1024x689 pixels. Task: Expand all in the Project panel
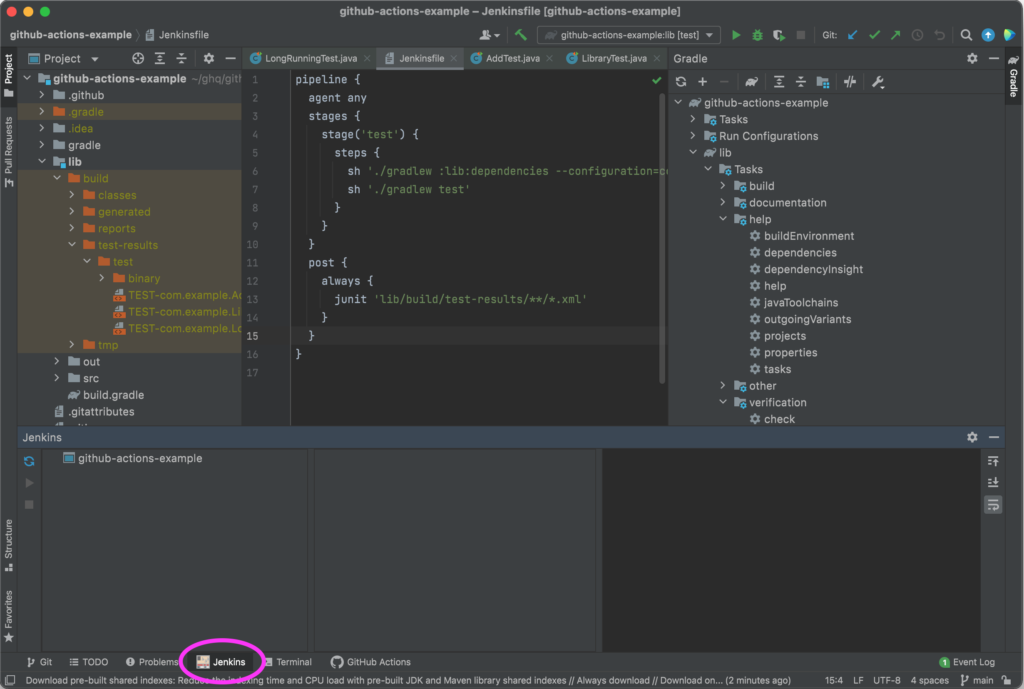159,59
